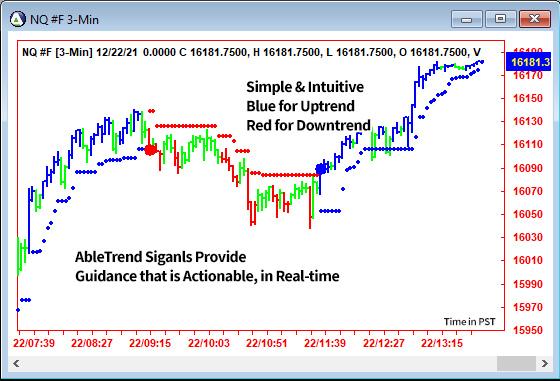Click the 16010 price axis label

[x=528, y=260]
